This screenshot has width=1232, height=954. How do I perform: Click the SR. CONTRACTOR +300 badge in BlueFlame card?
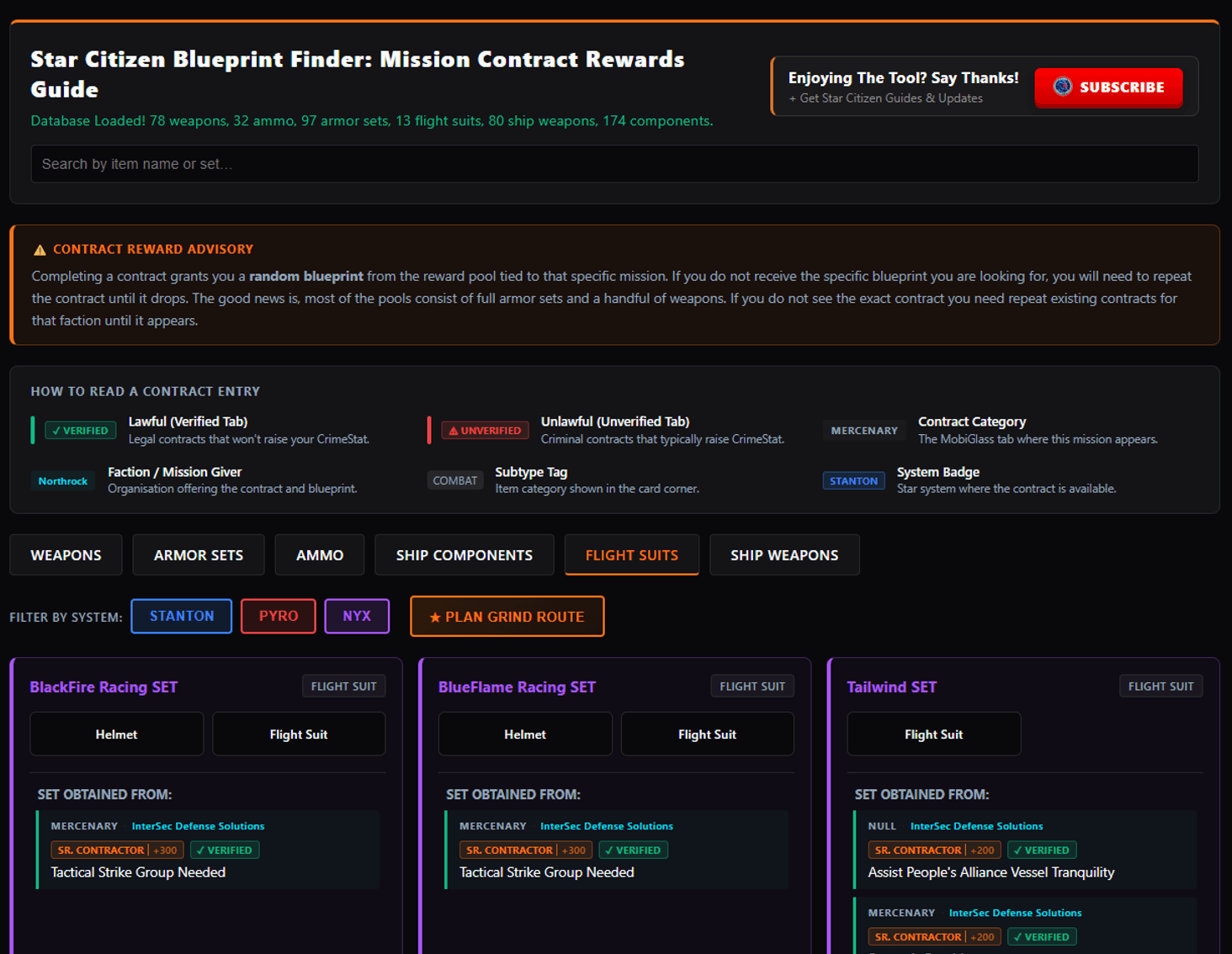[526, 851]
